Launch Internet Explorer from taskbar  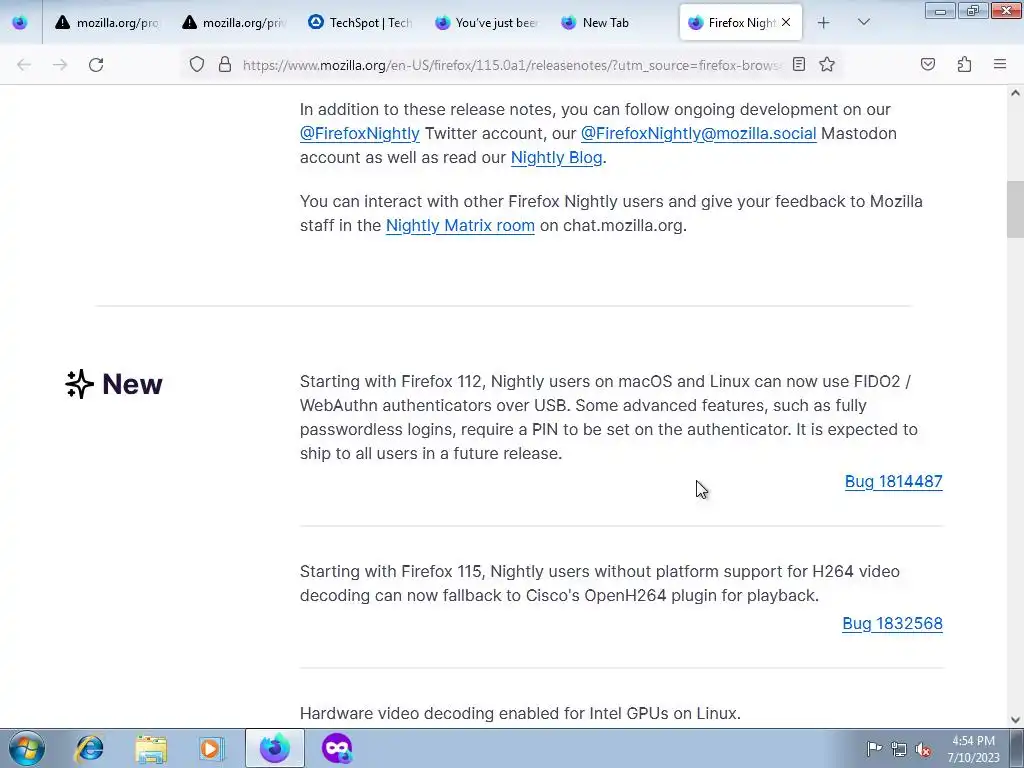[89, 748]
